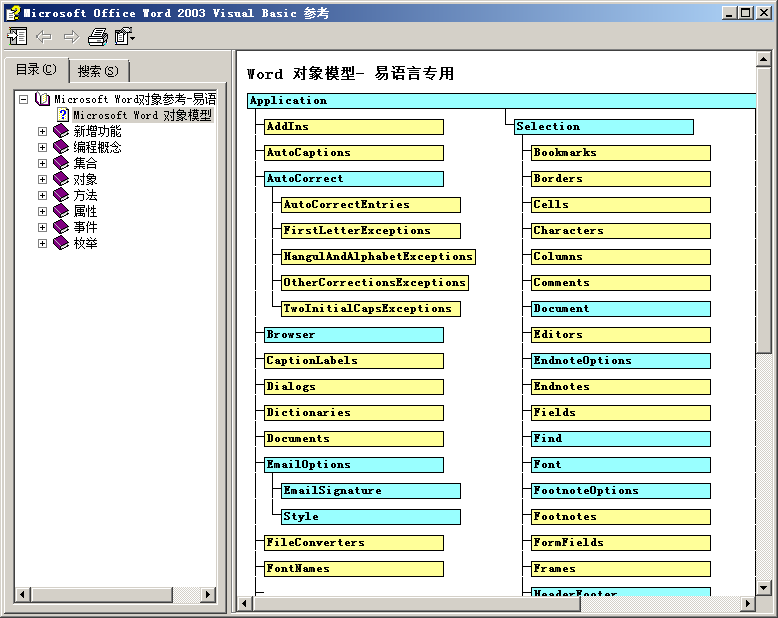The width and height of the screenshot is (778, 618).
Task: Click the question mark page icon in tree
Action: click(x=63, y=115)
